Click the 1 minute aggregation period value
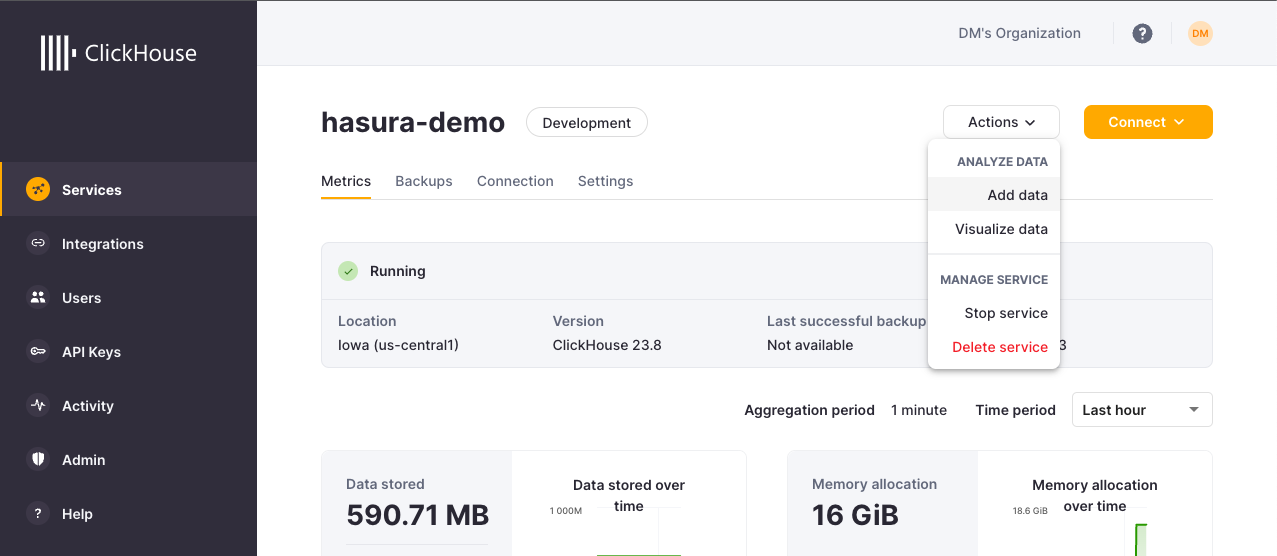Image resolution: width=1277 pixels, height=556 pixels. tap(919, 410)
